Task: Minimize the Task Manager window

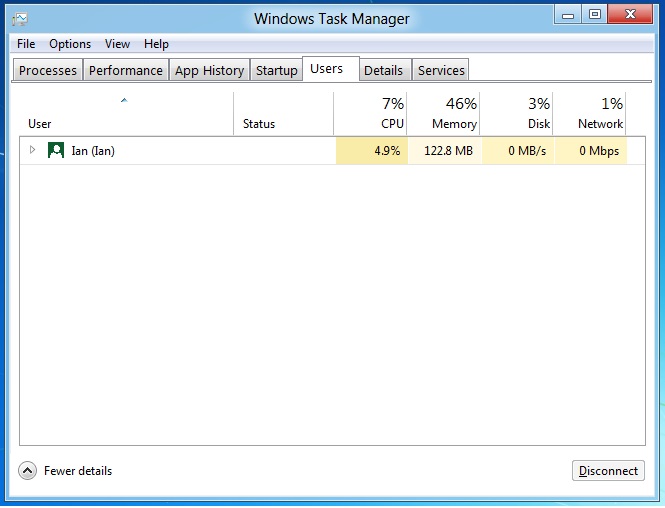Action: coord(567,15)
